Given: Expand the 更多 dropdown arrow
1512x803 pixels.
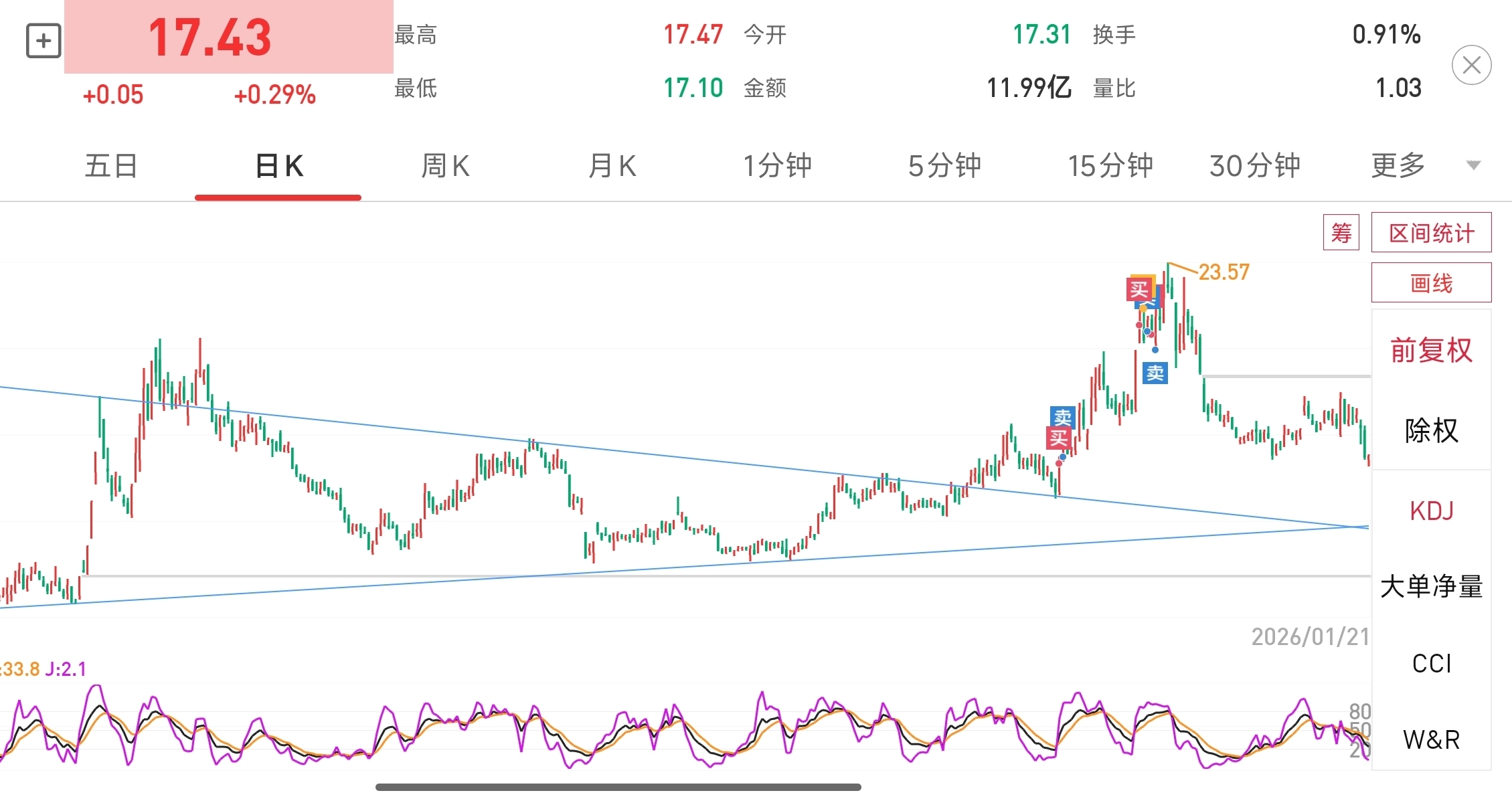Looking at the screenshot, I should [x=1473, y=165].
